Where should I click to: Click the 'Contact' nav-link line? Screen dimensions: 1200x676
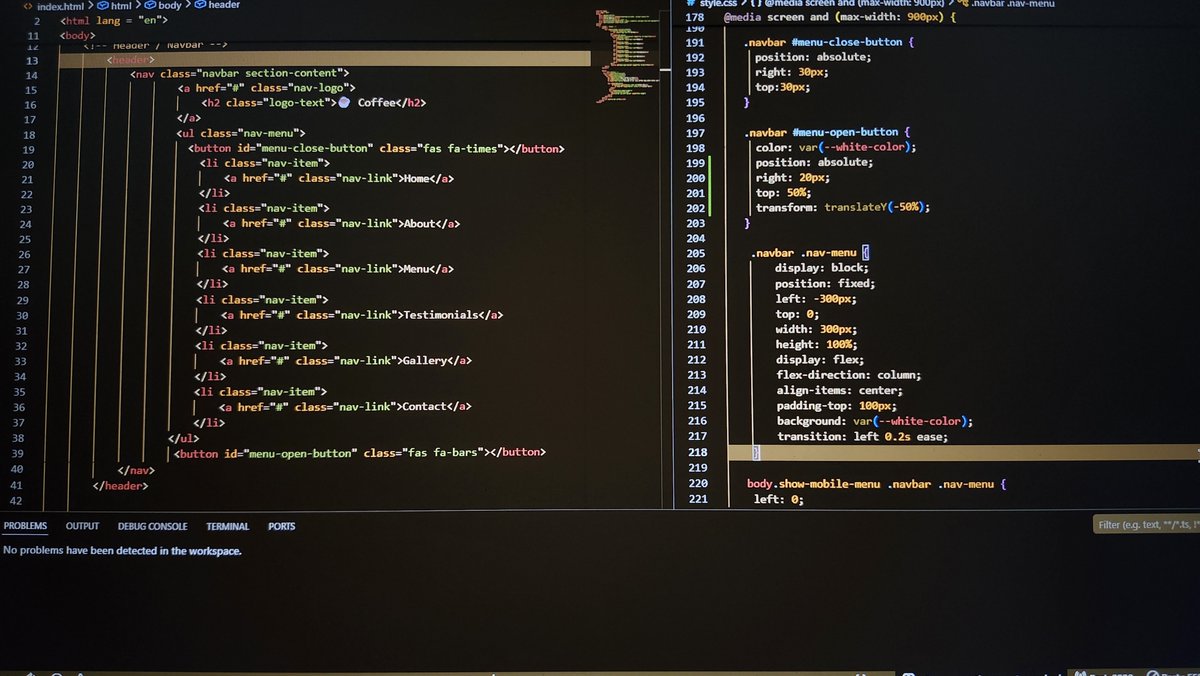pyautogui.click(x=345, y=406)
